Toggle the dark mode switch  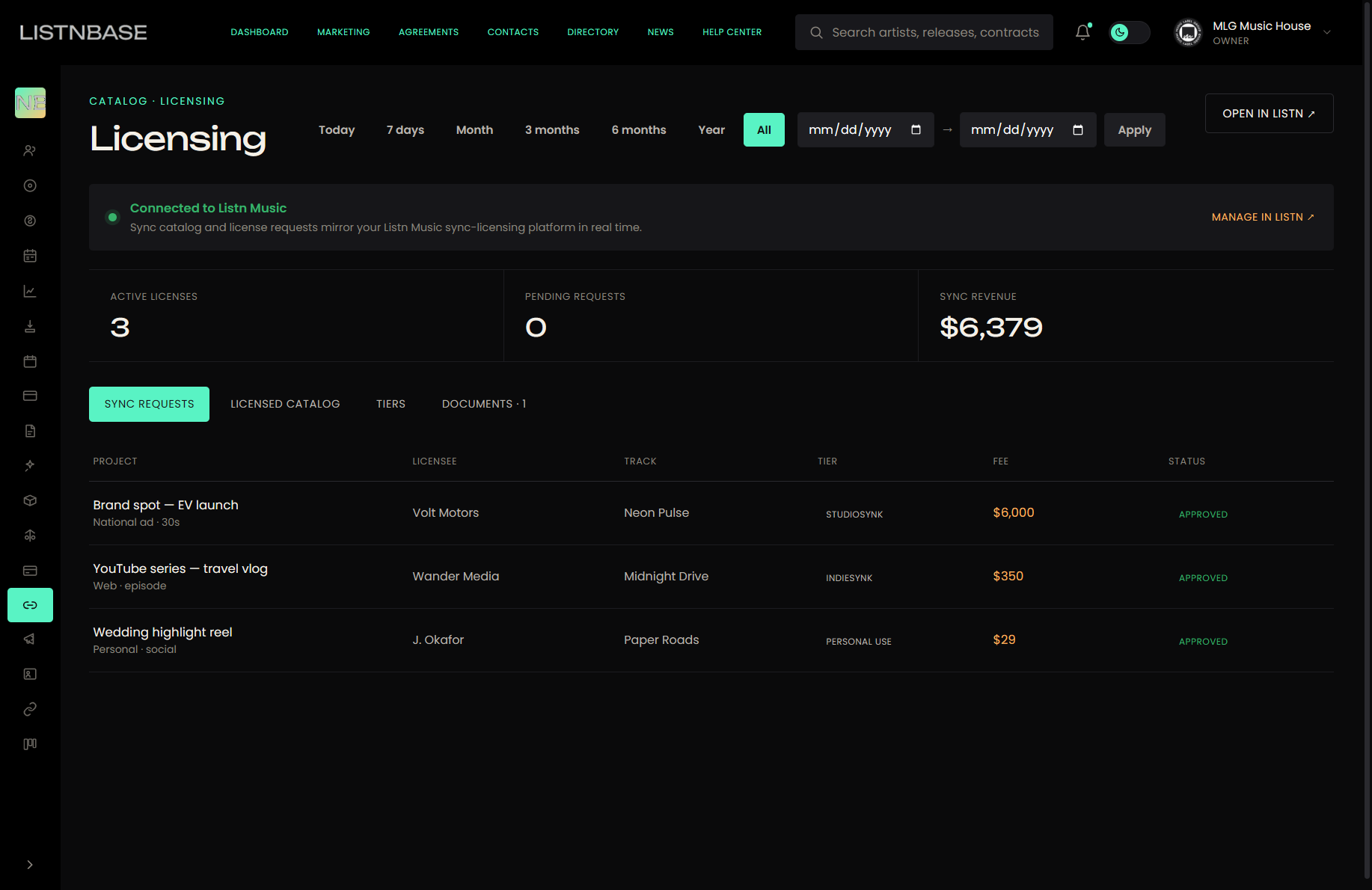1129,32
